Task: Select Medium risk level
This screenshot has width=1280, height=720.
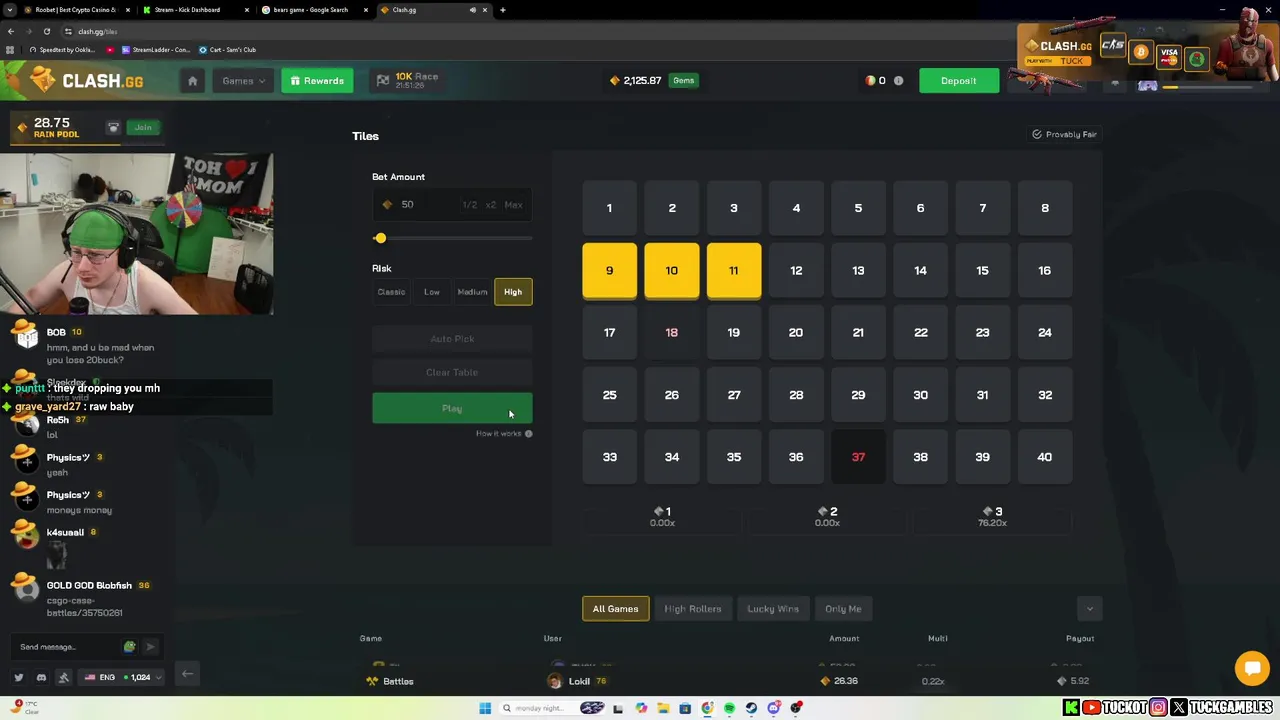Action: click(x=472, y=292)
